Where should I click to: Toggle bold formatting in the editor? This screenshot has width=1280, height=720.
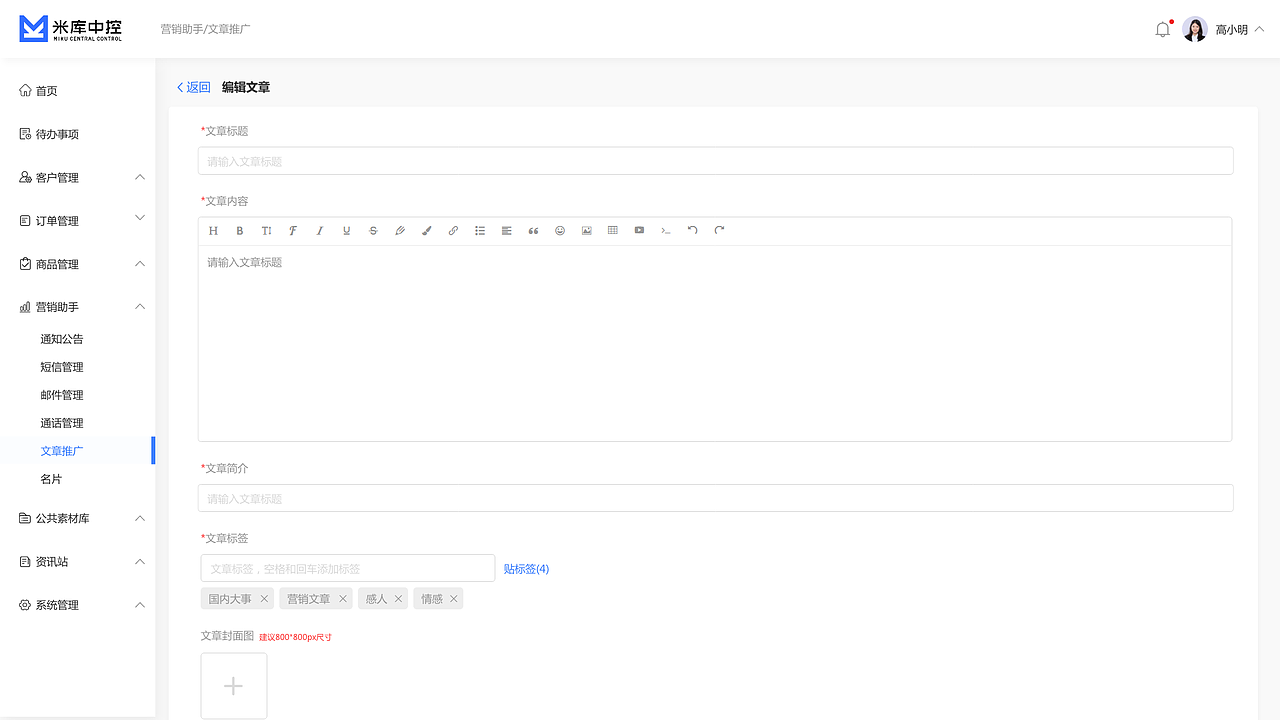240,231
